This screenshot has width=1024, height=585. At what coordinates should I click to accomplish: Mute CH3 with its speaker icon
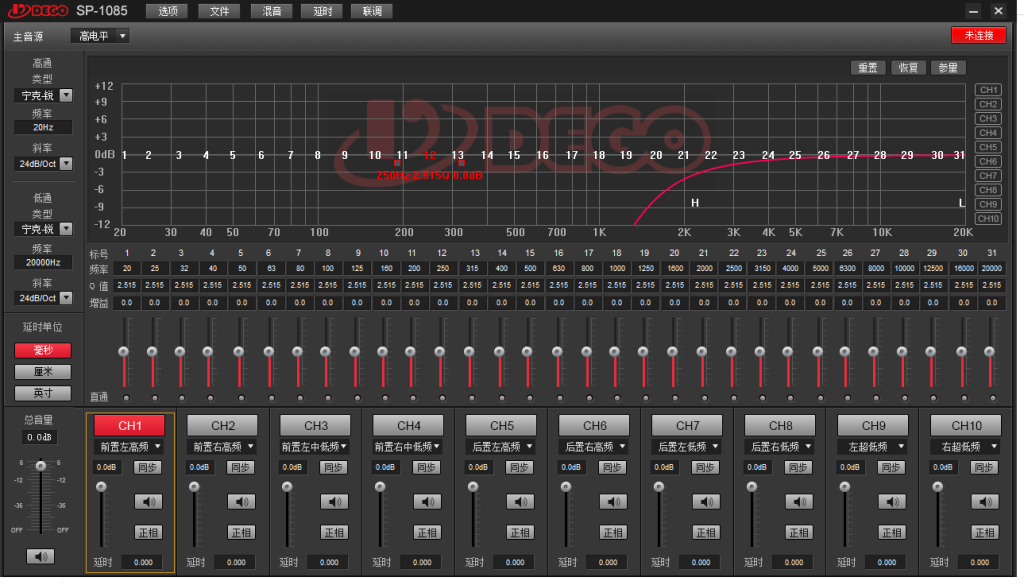click(x=334, y=501)
